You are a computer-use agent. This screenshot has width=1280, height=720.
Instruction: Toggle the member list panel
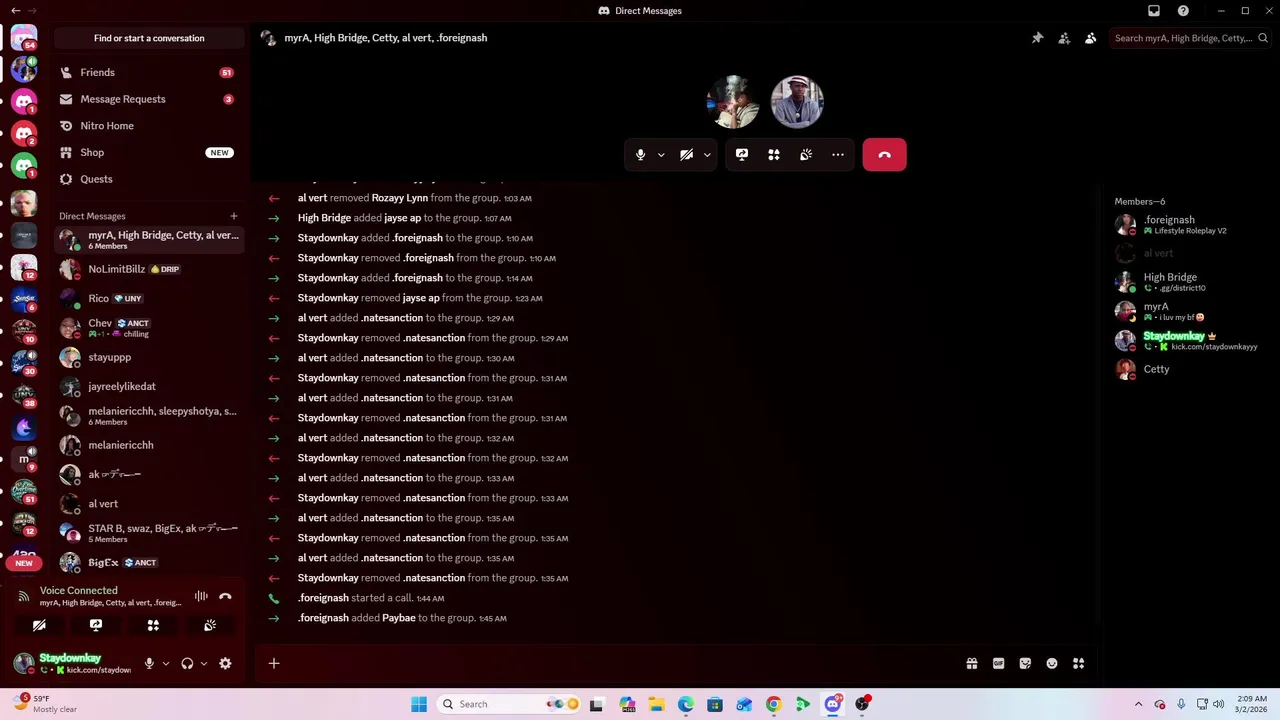pyautogui.click(x=1090, y=38)
